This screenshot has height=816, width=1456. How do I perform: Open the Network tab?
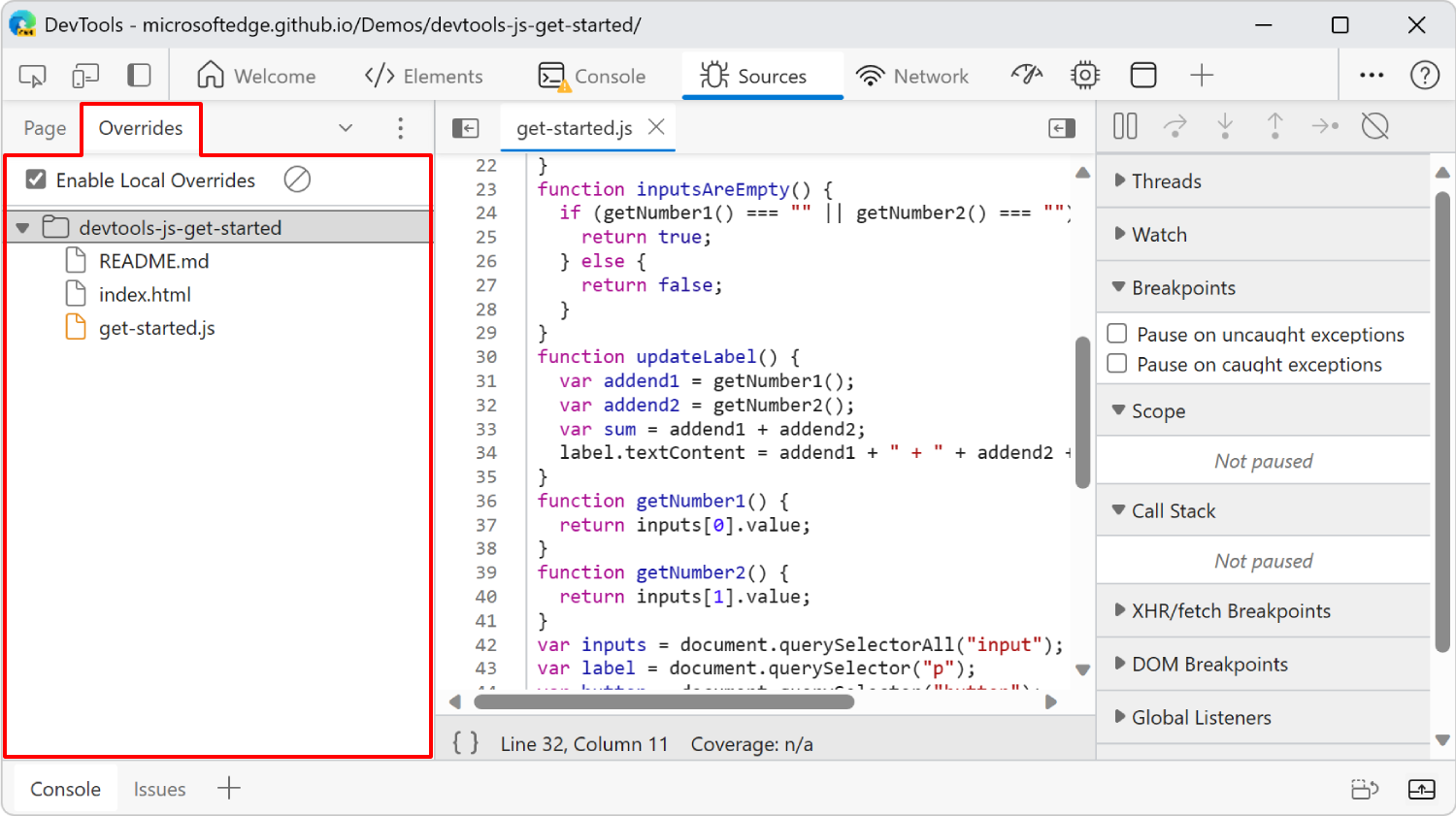912,76
